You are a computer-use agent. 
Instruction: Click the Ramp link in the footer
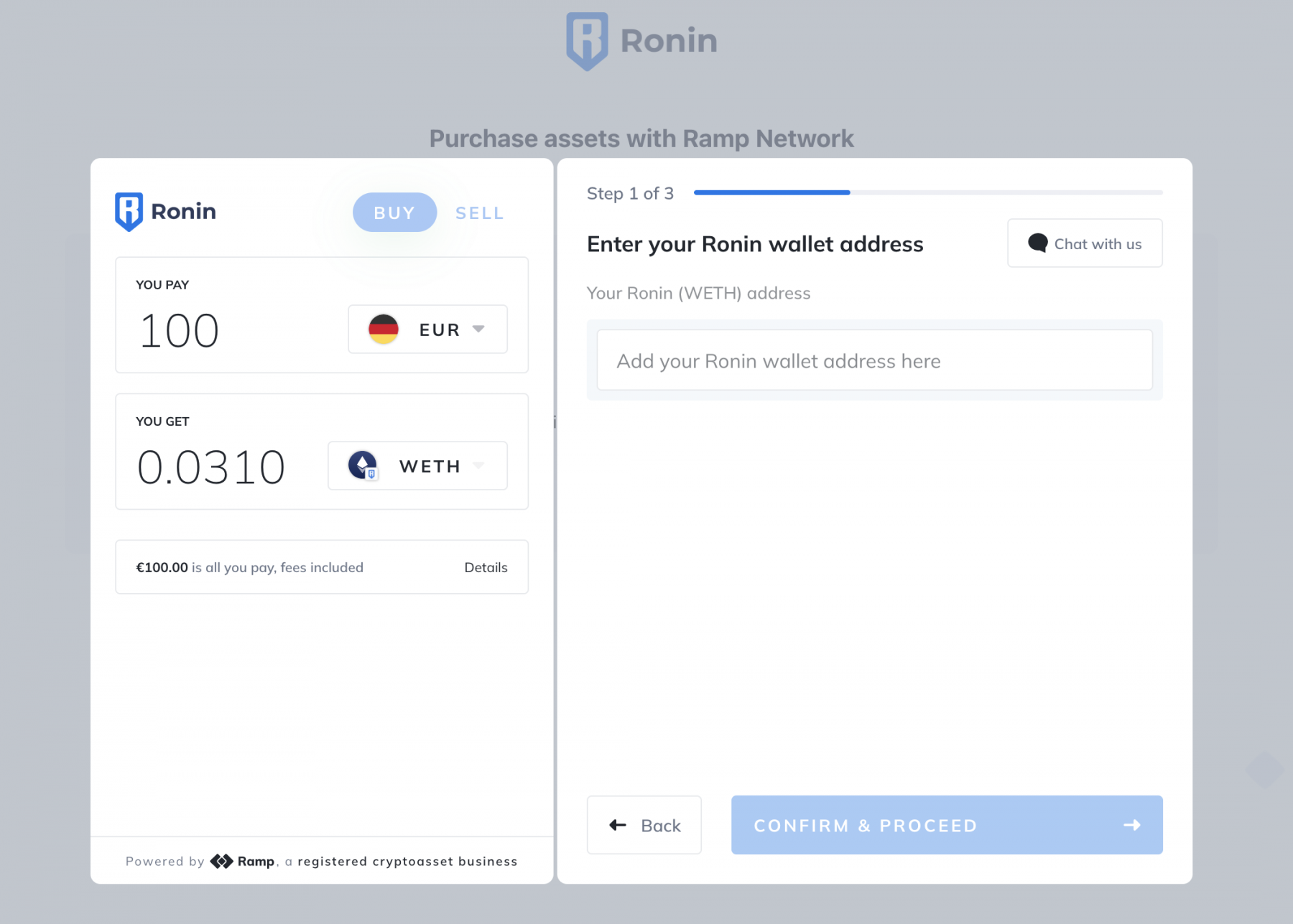point(256,861)
